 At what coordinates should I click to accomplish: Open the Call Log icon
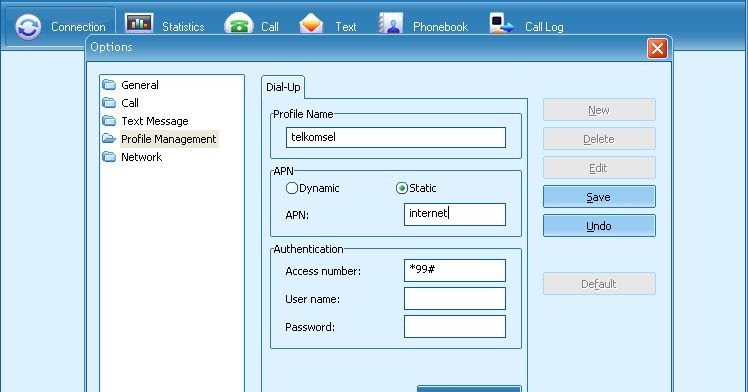pyautogui.click(x=501, y=23)
